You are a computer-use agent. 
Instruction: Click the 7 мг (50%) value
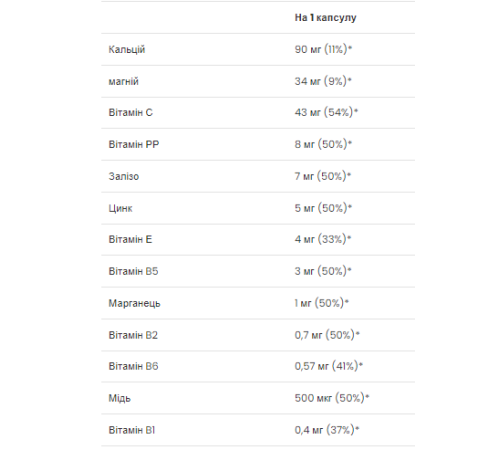tap(323, 176)
